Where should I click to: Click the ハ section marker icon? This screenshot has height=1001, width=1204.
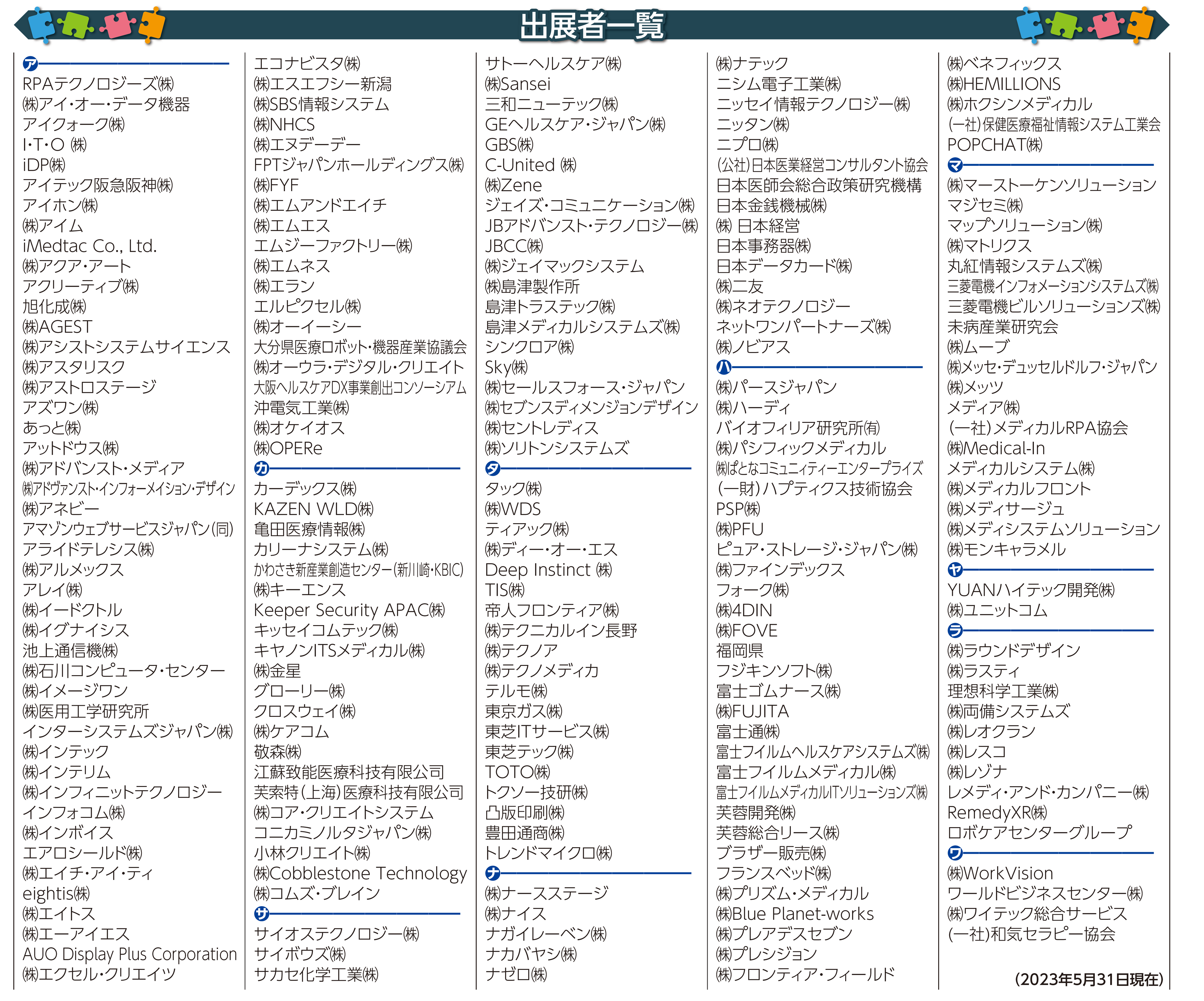tap(724, 367)
